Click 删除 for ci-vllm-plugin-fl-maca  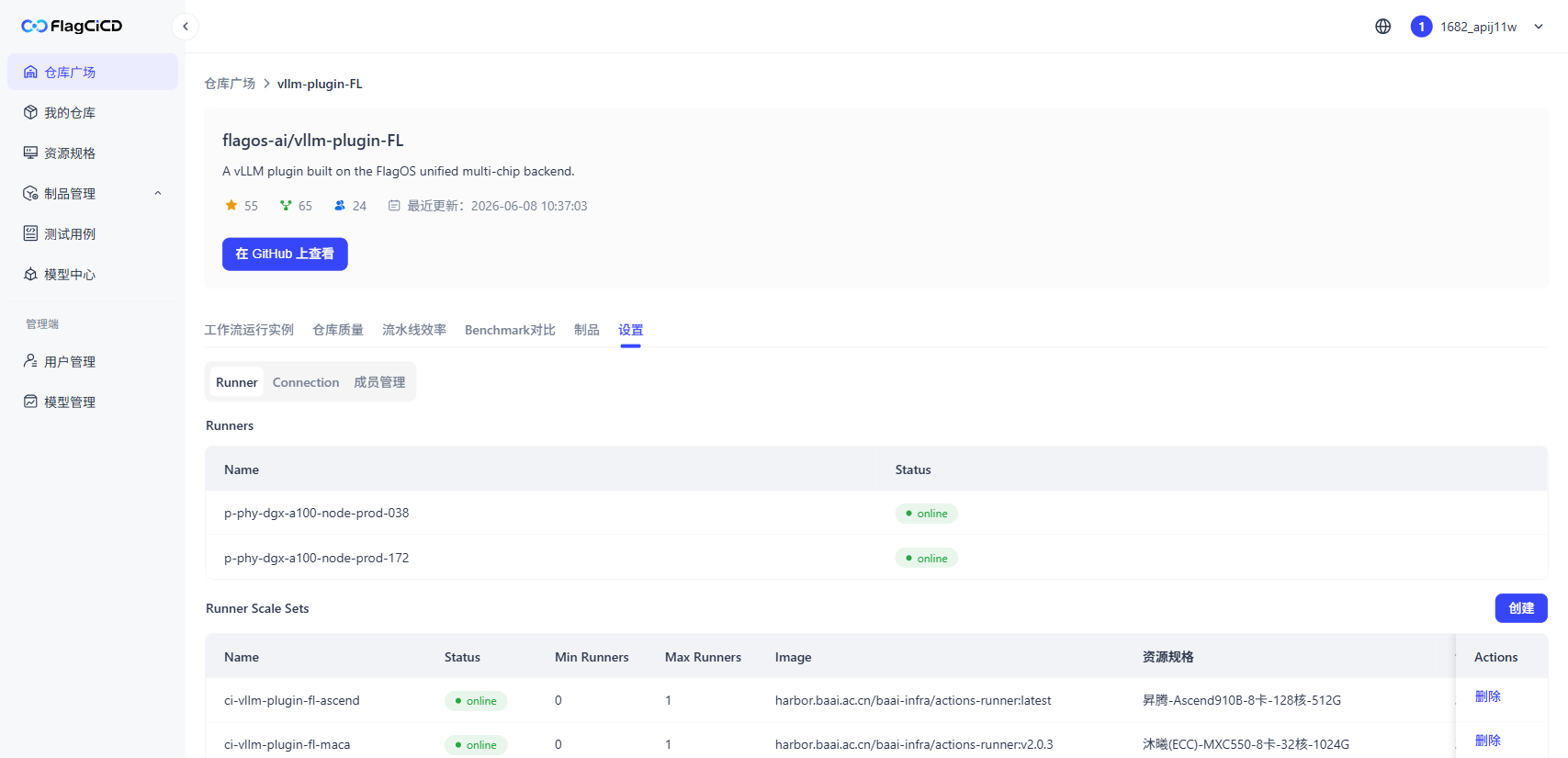coord(1488,741)
